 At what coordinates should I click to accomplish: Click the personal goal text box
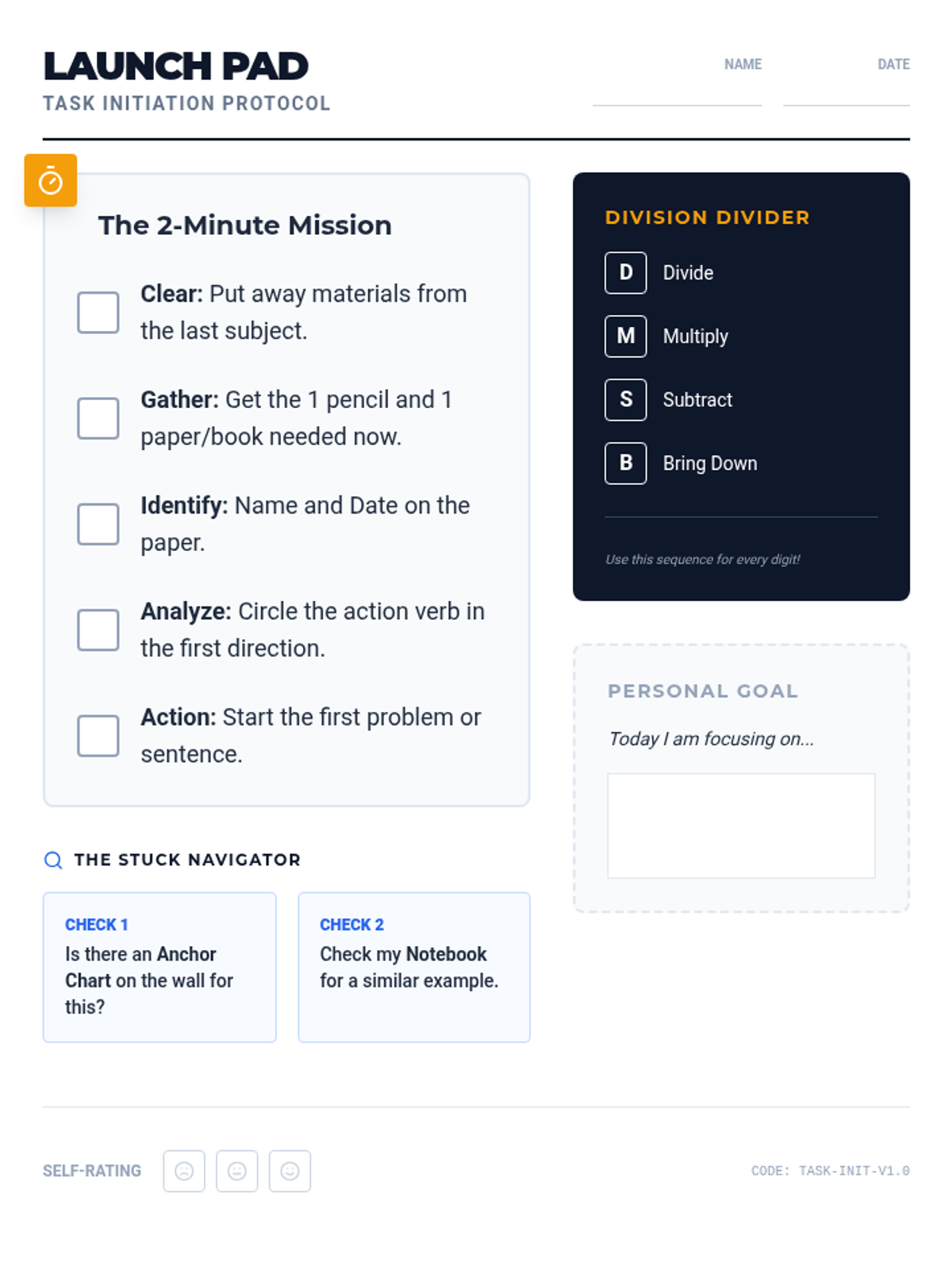pos(741,825)
